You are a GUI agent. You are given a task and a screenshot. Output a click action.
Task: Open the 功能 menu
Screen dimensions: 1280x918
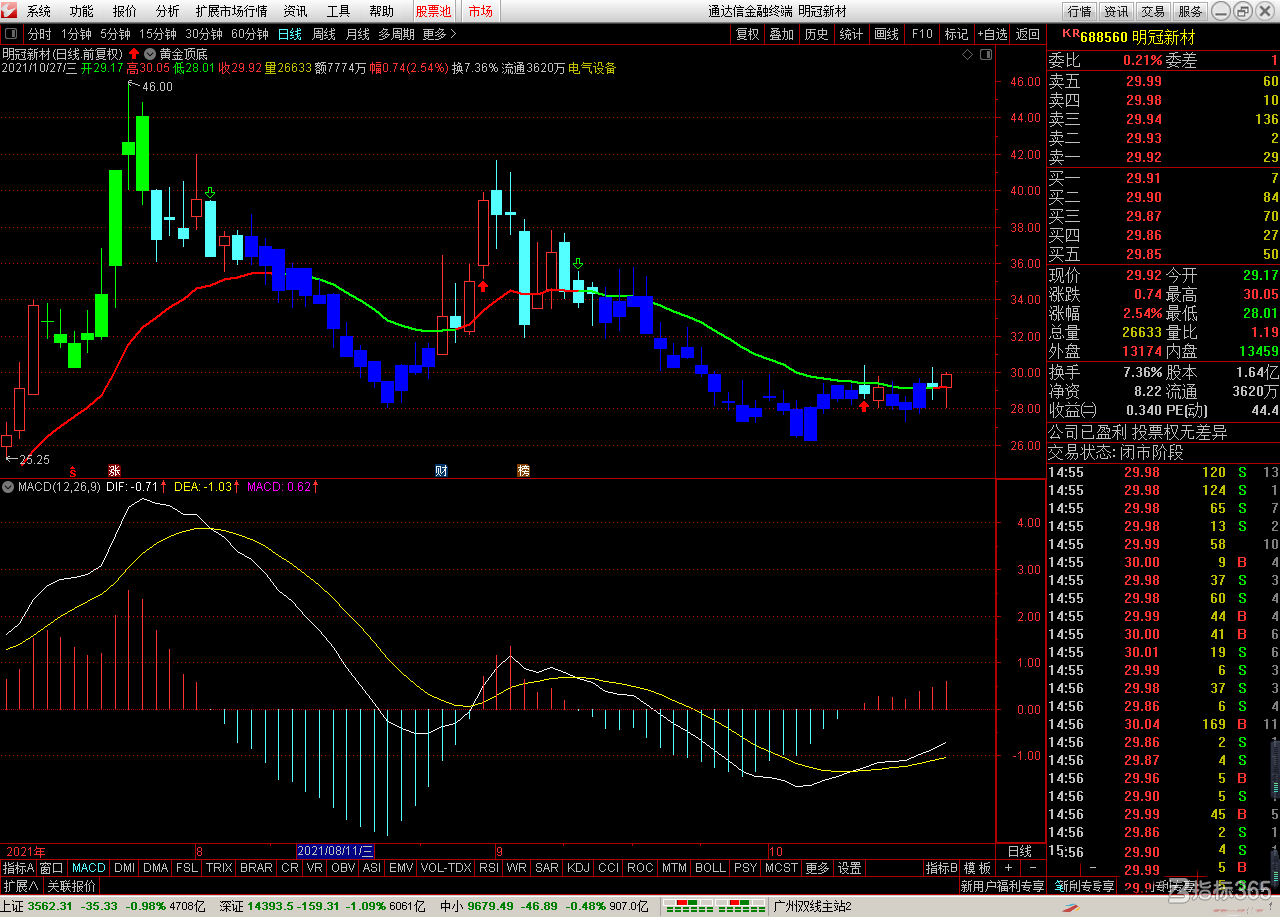(82, 12)
